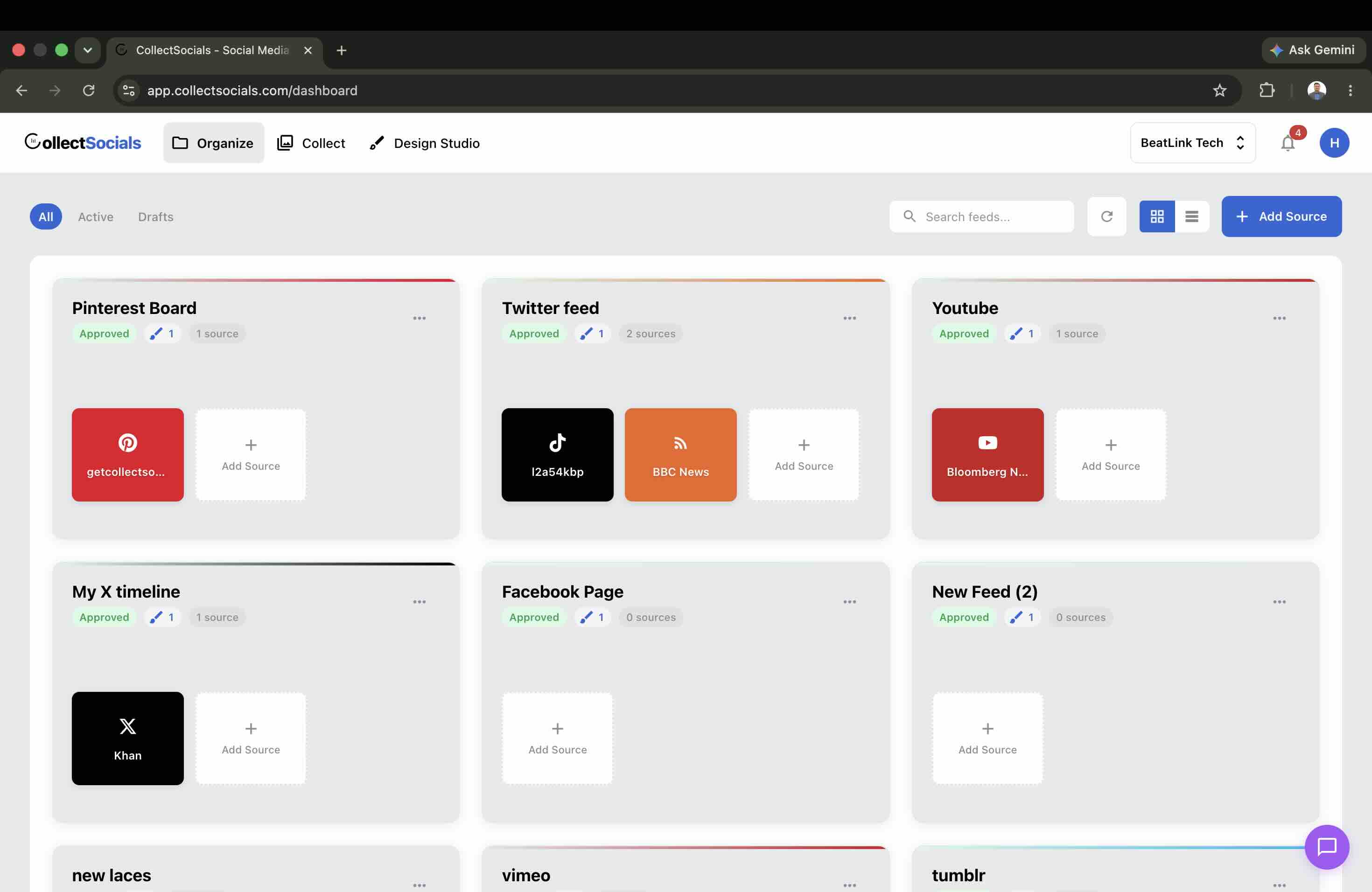Click the design badge on My X timeline
The image size is (1372, 892).
tap(162, 617)
